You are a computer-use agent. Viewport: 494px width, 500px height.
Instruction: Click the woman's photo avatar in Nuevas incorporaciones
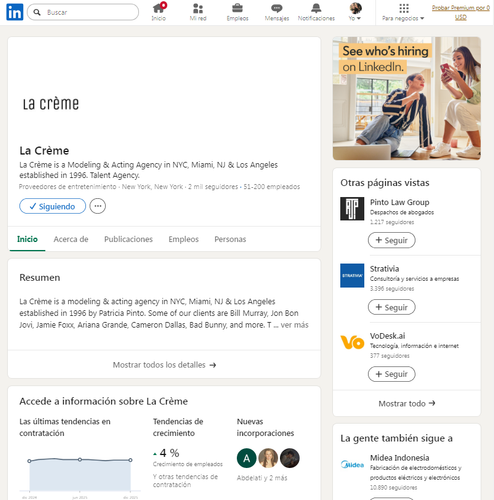(x=268, y=458)
